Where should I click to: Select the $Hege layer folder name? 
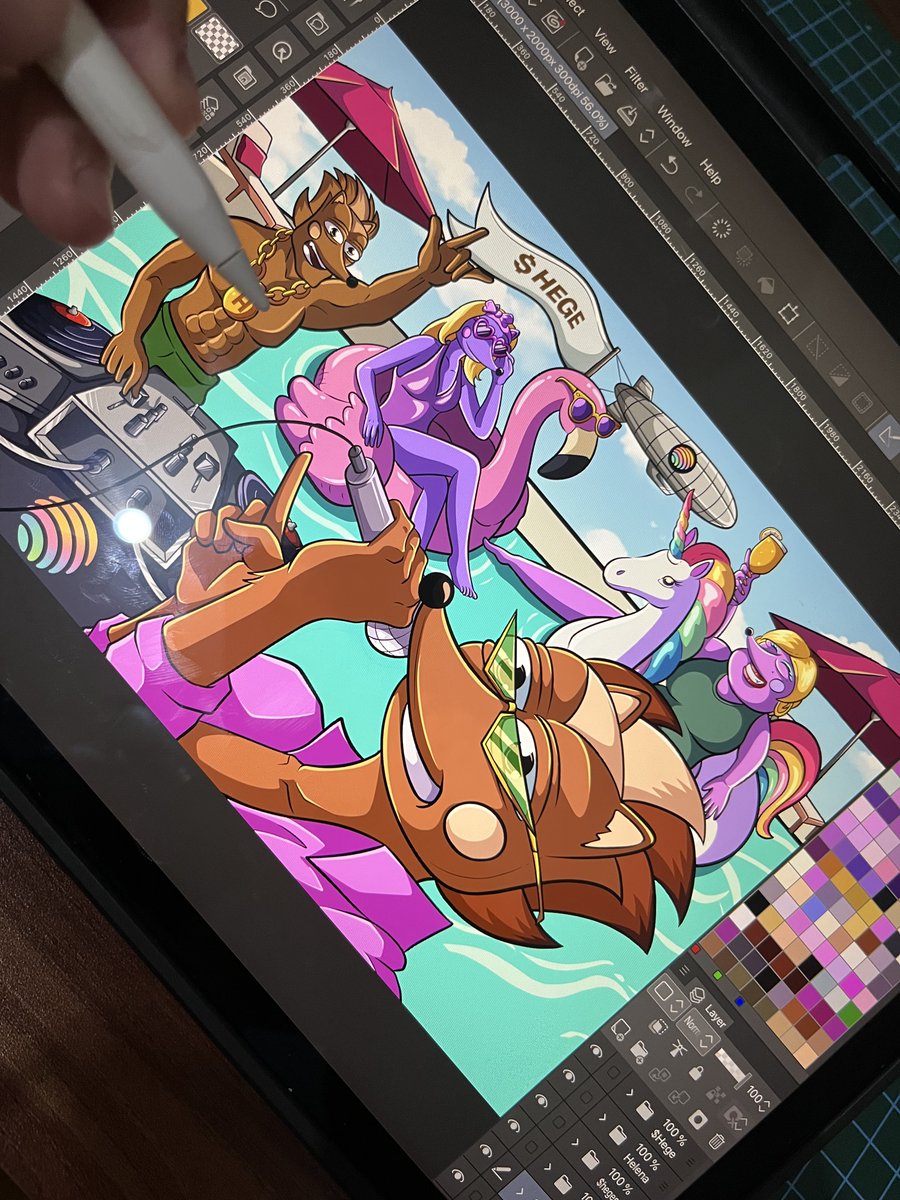[663, 1142]
